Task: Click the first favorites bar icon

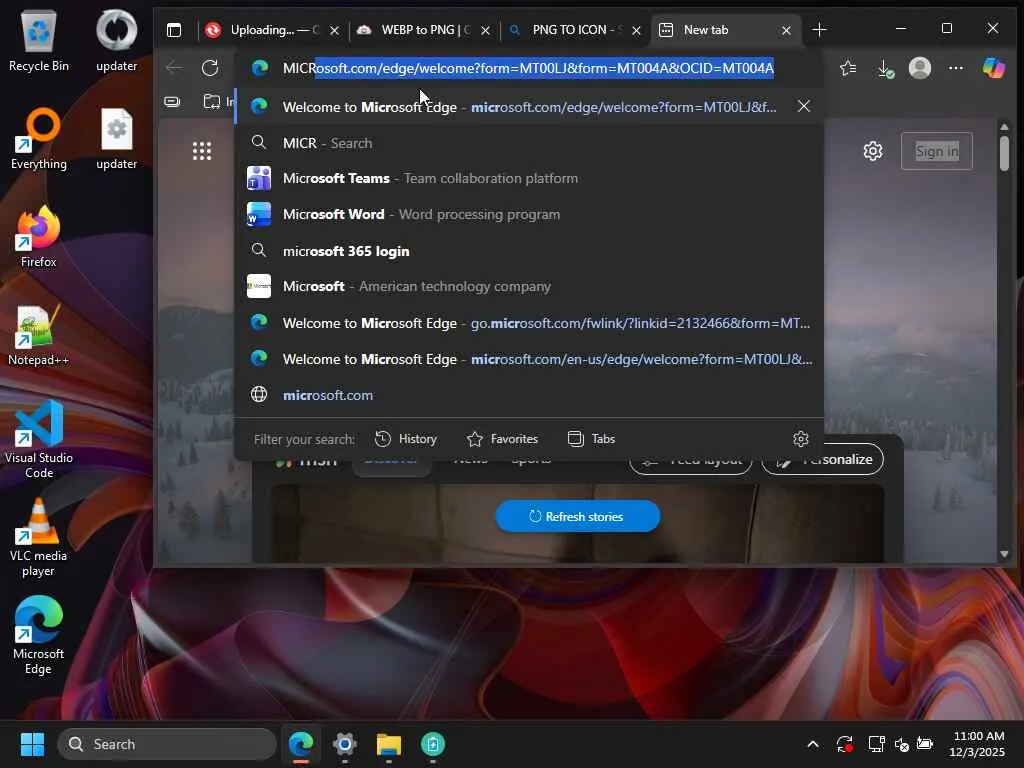Action: pos(172,101)
